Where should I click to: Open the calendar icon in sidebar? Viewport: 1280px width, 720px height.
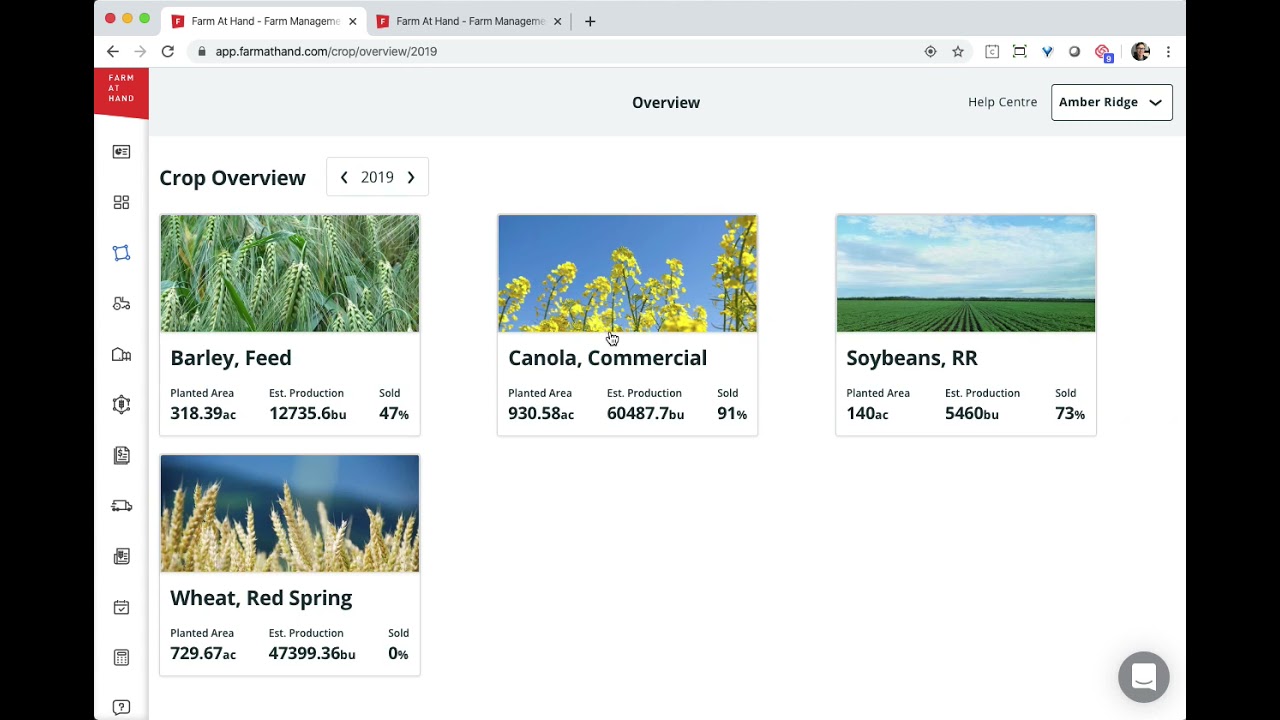(x=121, y=607)
